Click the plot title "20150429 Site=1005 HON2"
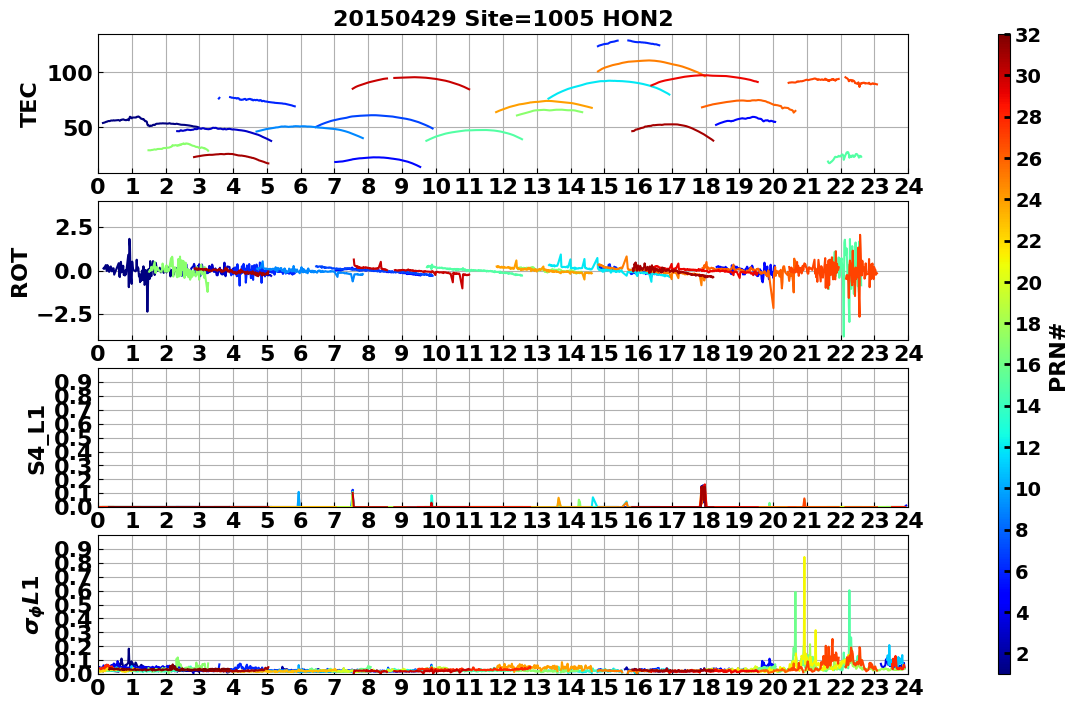Viewport: 1077px width, 709px height. pyautogui.click(x=503, y=19)
